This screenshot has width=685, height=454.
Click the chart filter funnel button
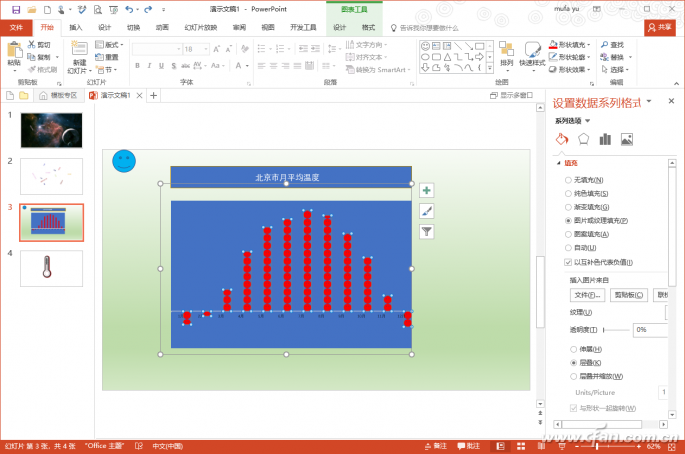point(426,232)
